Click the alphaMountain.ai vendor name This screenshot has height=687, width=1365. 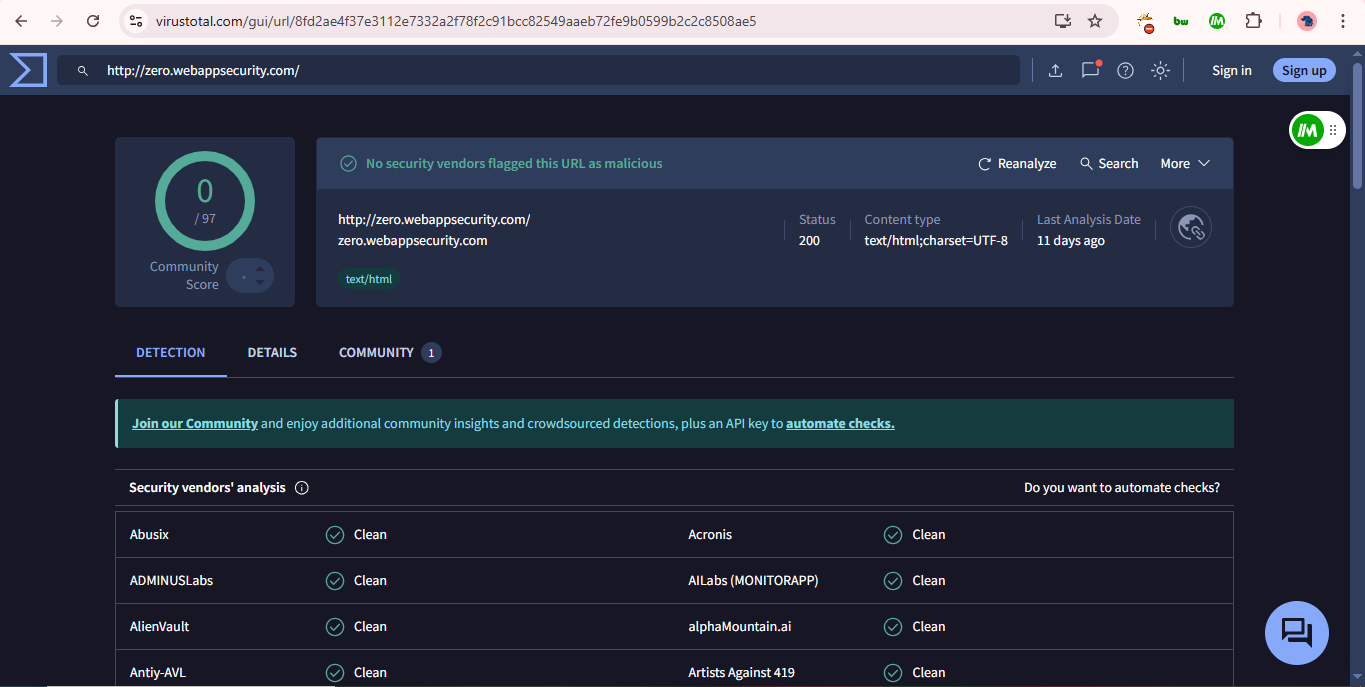[740, 627]
